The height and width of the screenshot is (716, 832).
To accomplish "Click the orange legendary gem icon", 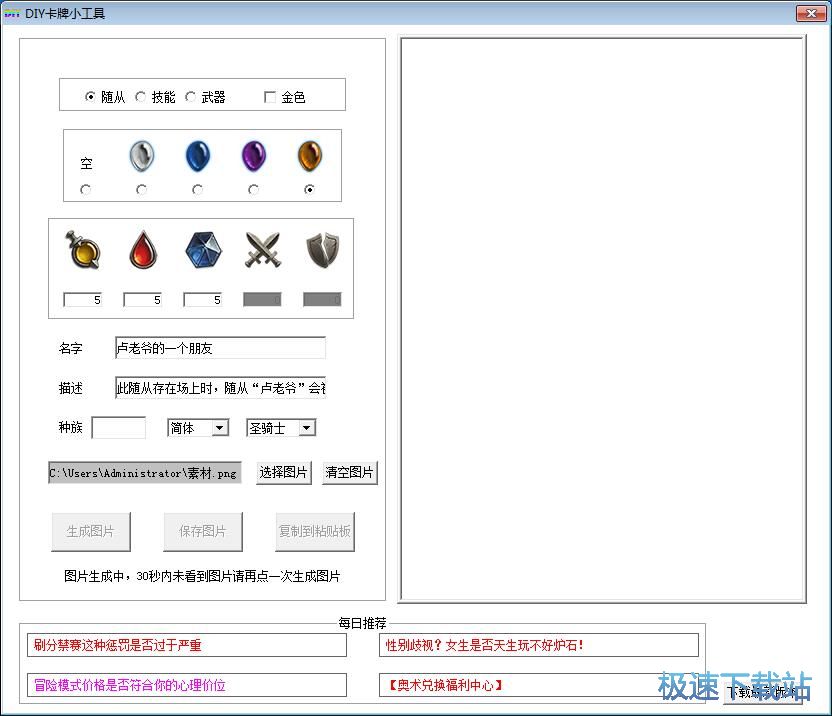I will (310, 157).
